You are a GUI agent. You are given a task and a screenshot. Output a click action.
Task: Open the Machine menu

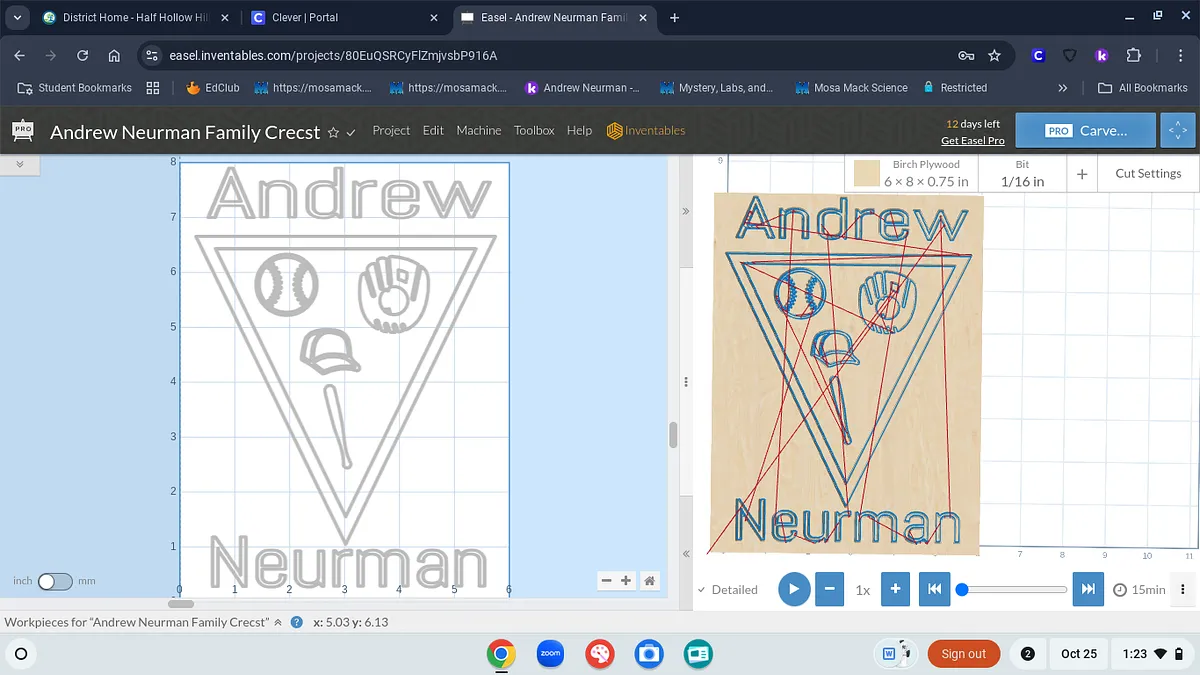tap(479, 130)
